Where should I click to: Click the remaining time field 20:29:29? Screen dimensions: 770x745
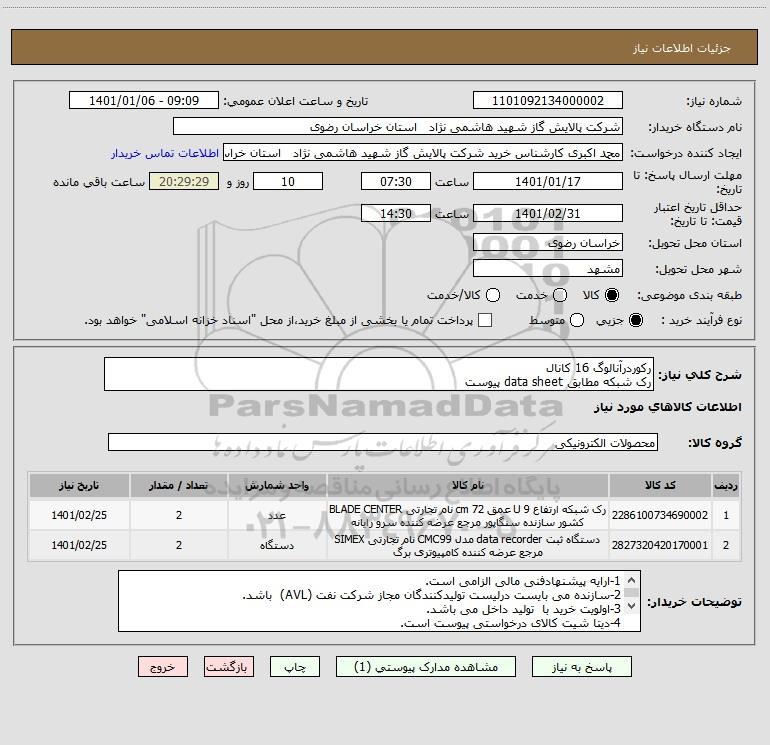click(184, 181)
